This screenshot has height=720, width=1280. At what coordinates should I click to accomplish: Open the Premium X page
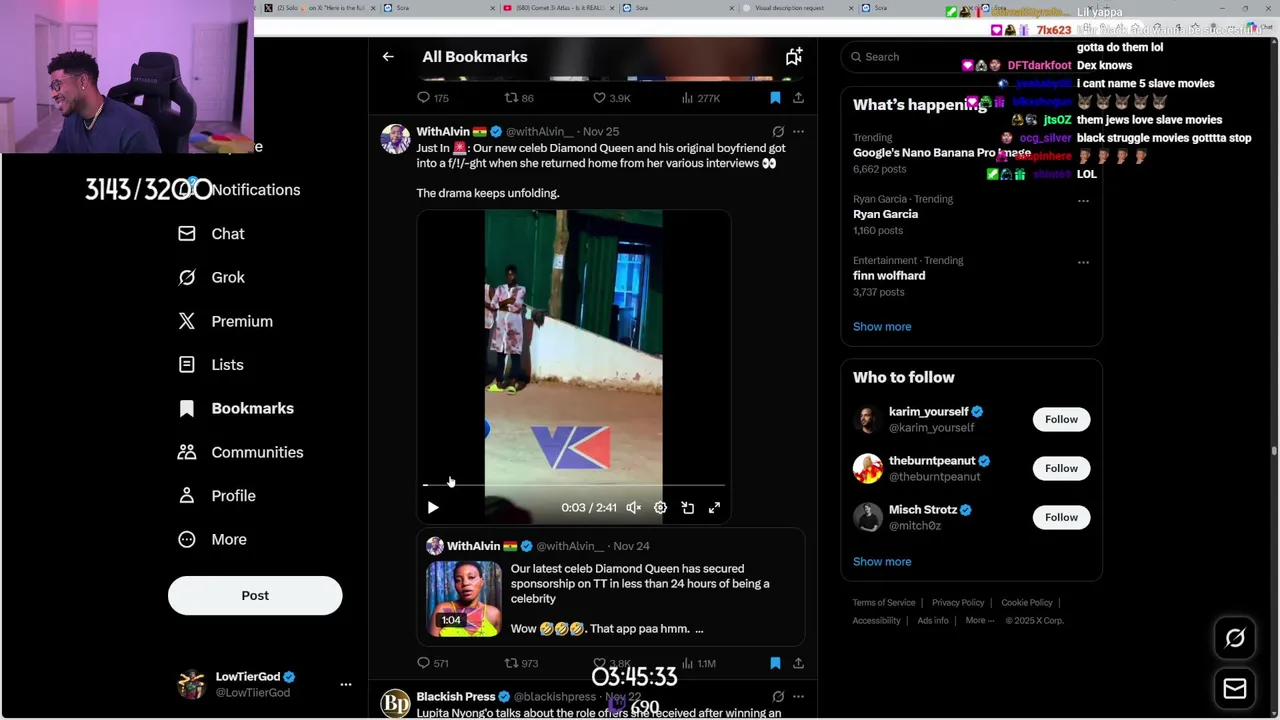click(225, 321)
